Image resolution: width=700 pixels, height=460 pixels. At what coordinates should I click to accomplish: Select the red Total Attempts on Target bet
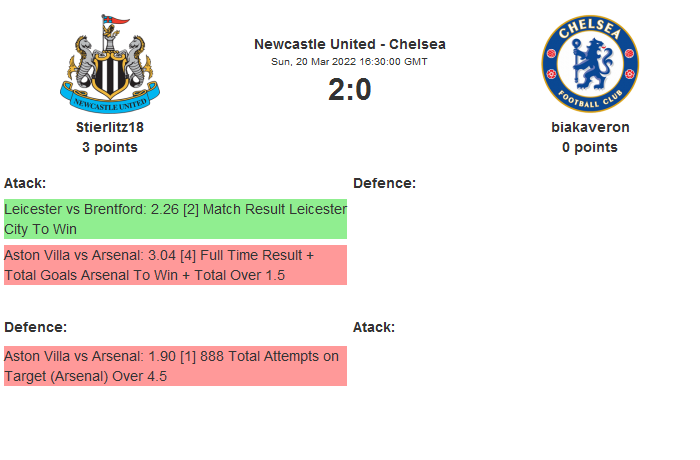[175, 366]
